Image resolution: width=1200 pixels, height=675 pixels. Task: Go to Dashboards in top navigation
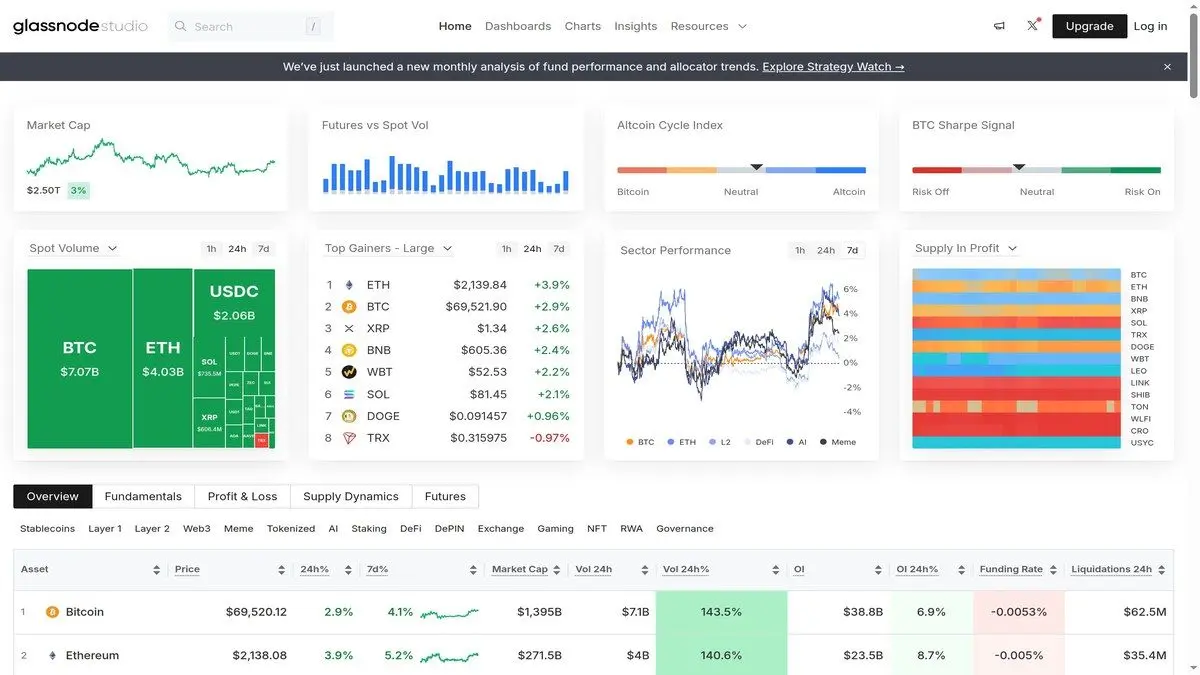click(518, 26)
